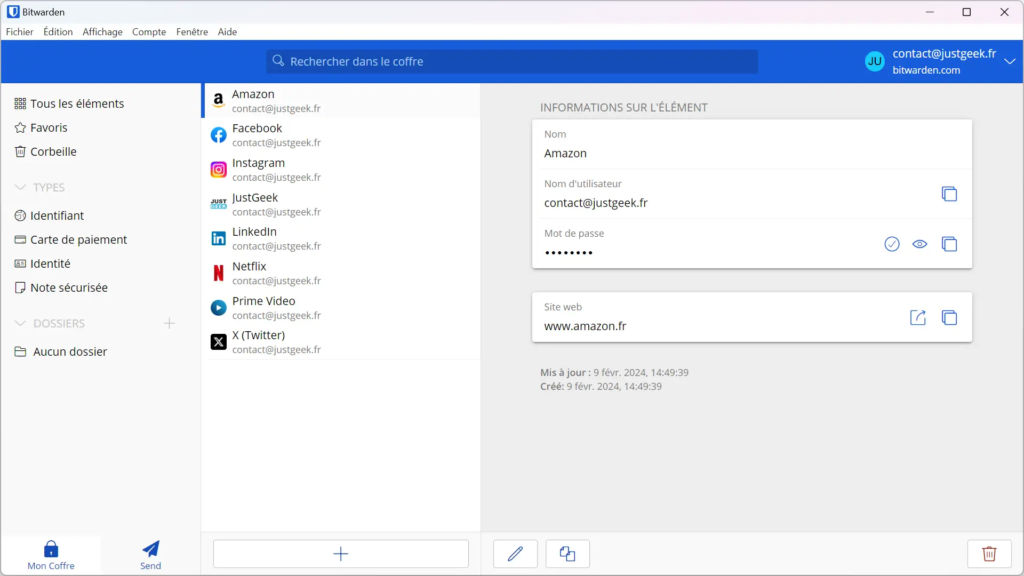This screenshot has width=1024, height=576.
Task: Reveal the hidden password with the eye icon
Action: point(919,243)
